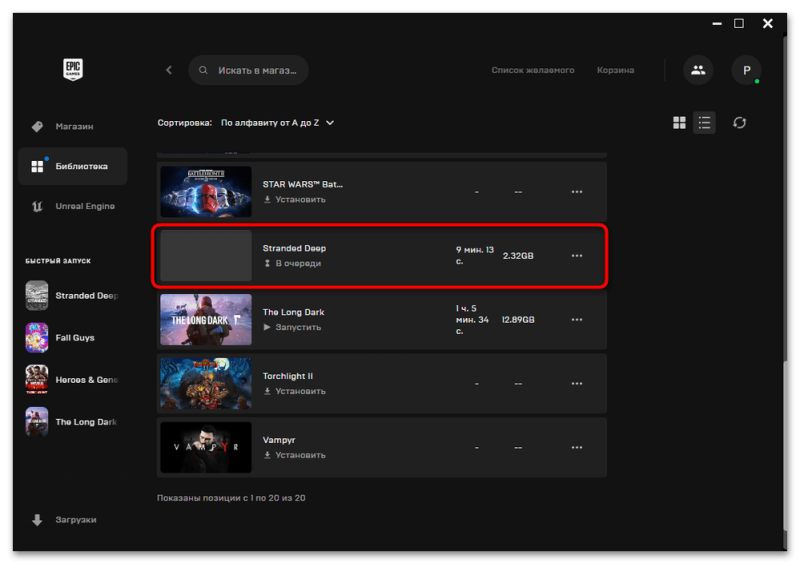This screenshot has width=800, height=564.
Task: Click the Vampyr cover image
Action: [x=206, y=447]
